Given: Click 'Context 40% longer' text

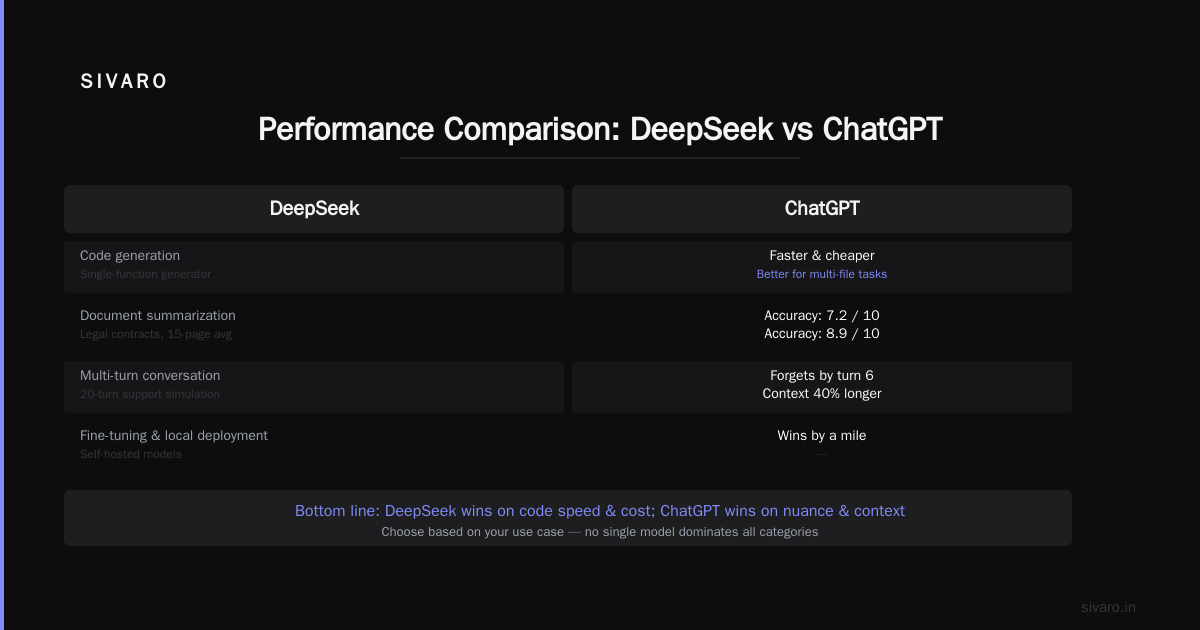Looking at the screenshot, I should (x=822, y=394).
